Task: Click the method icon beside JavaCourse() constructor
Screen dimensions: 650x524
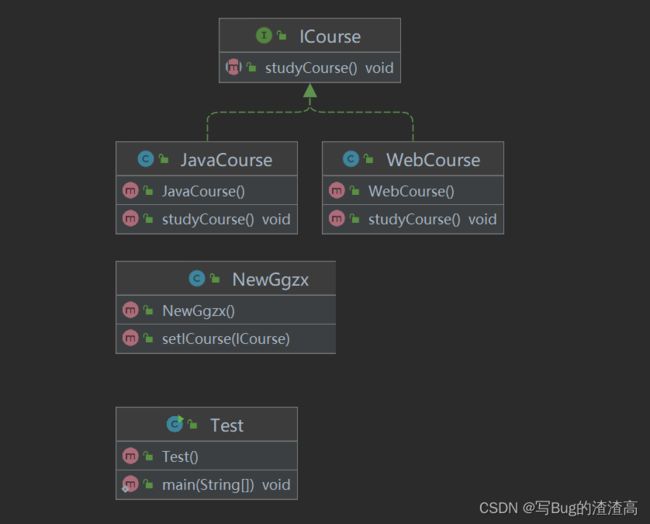Action: tap(130, 190)
